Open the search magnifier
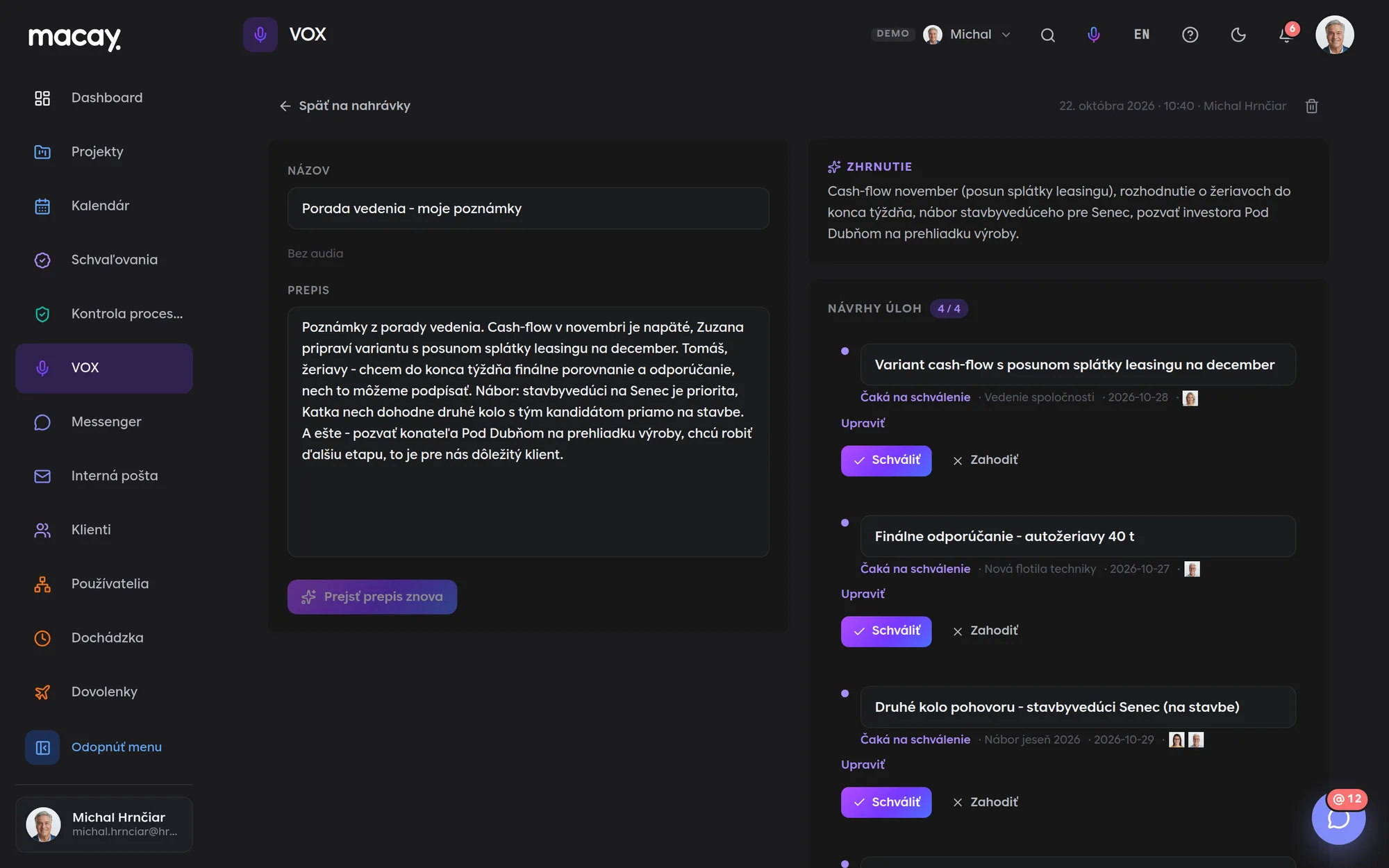 [x=1048, y=35]
